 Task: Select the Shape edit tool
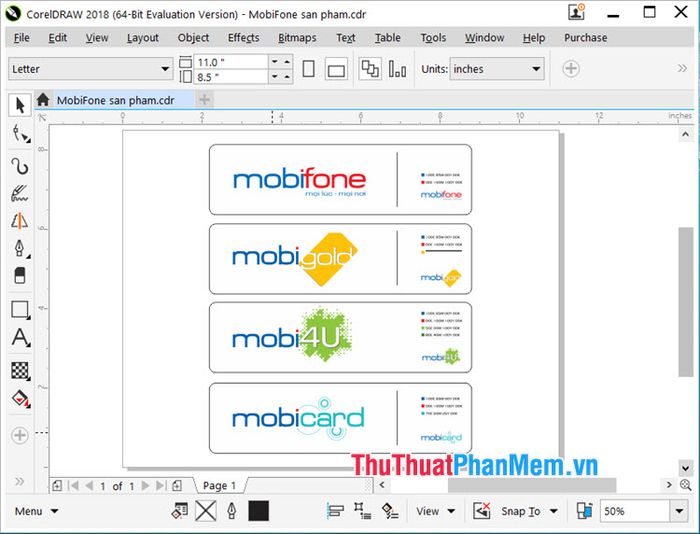tap(21, 134)
